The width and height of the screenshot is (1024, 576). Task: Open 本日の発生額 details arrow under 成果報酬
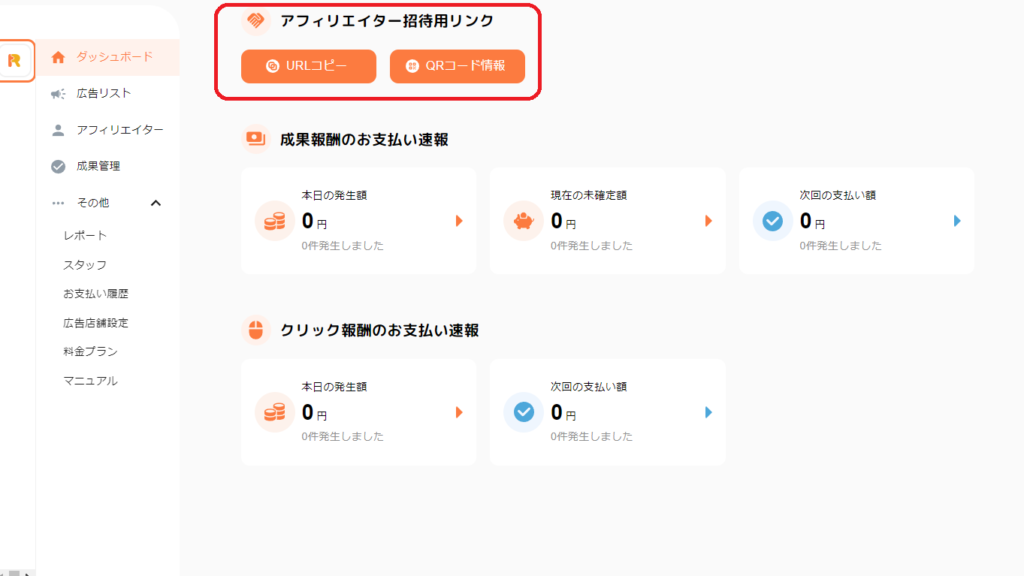[459, 221]
